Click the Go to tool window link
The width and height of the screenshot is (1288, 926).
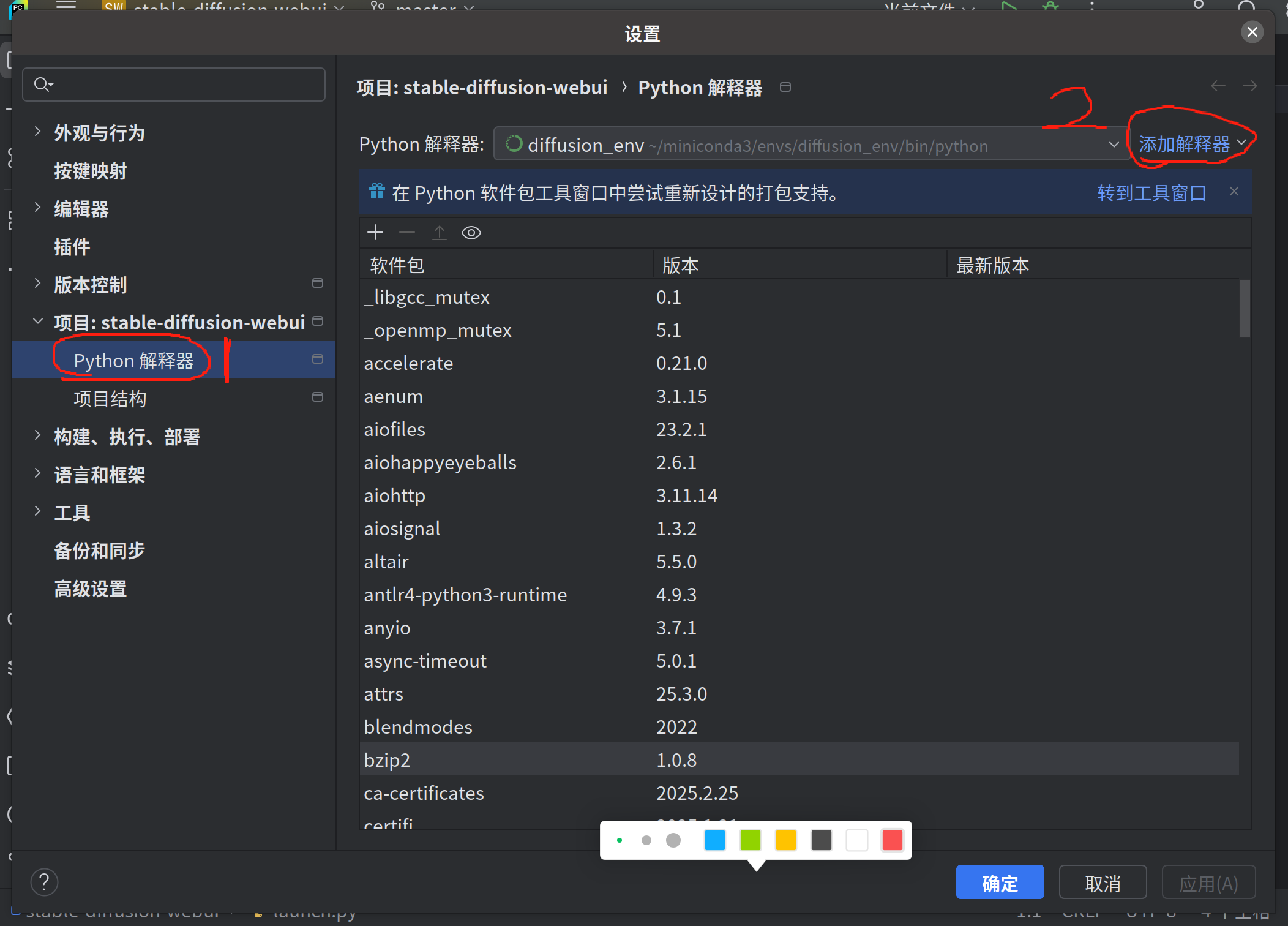1151,193
